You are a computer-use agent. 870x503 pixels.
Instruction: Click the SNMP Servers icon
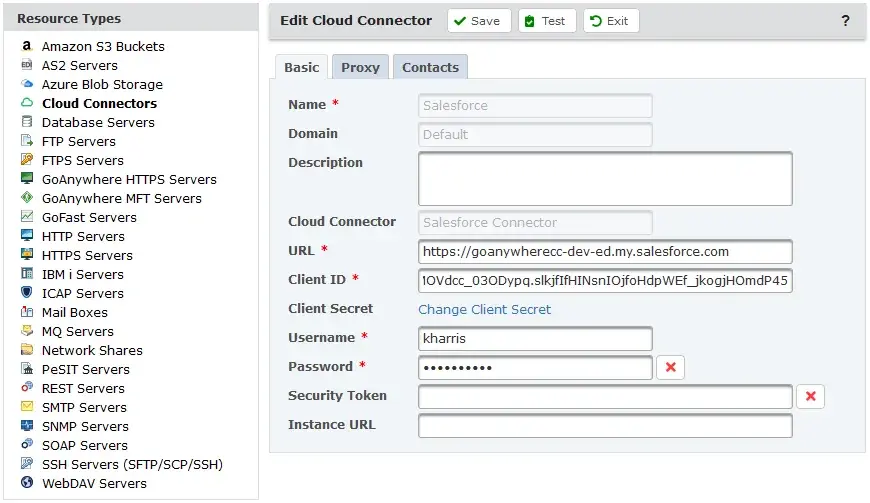click(27, 425)
